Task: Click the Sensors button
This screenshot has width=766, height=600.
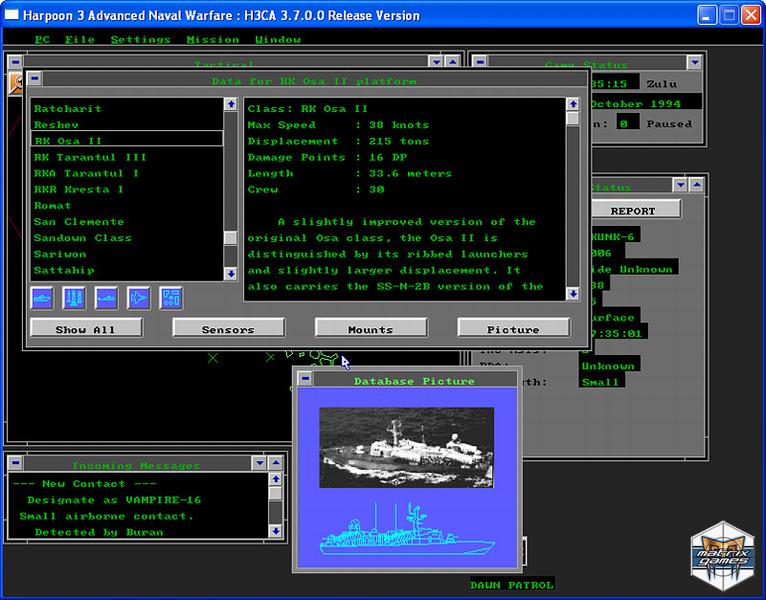Action: [228, 328]
